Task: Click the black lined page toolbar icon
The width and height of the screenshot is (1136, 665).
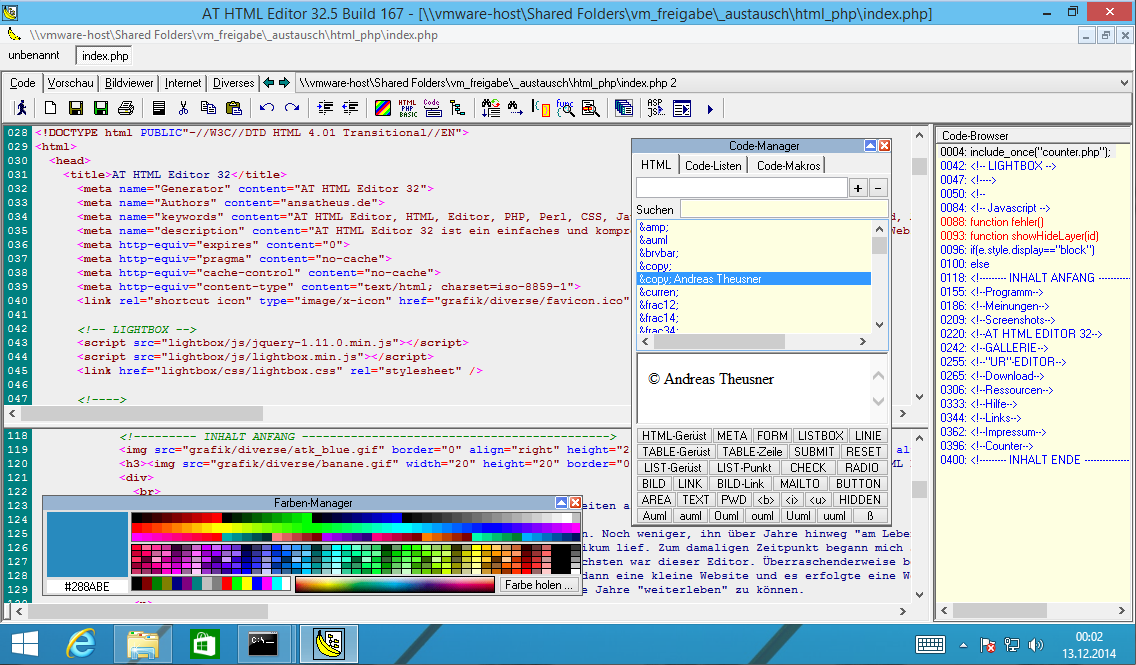Action: (x=159, y=109)
